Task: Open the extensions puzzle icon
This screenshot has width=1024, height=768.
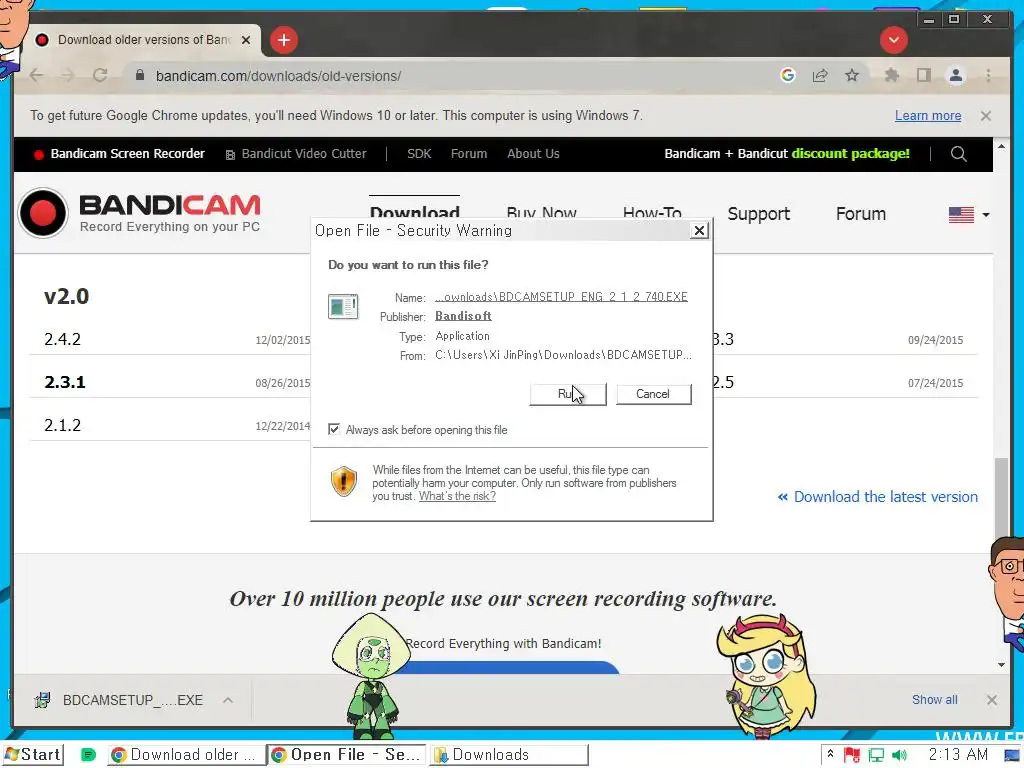Action: [x=891, y=76]
